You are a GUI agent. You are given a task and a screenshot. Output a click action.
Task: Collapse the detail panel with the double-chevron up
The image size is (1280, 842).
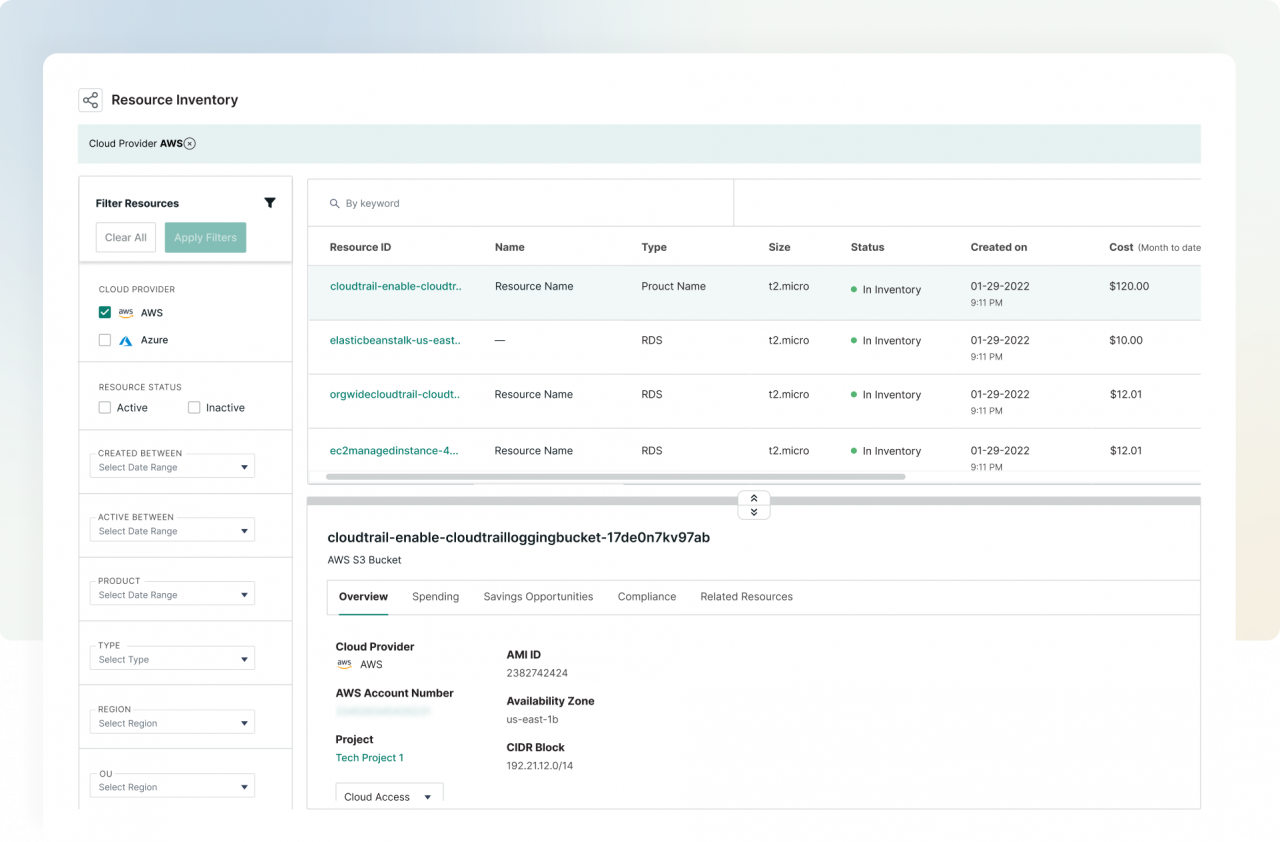pyautogui.click(x=753, y=498)
